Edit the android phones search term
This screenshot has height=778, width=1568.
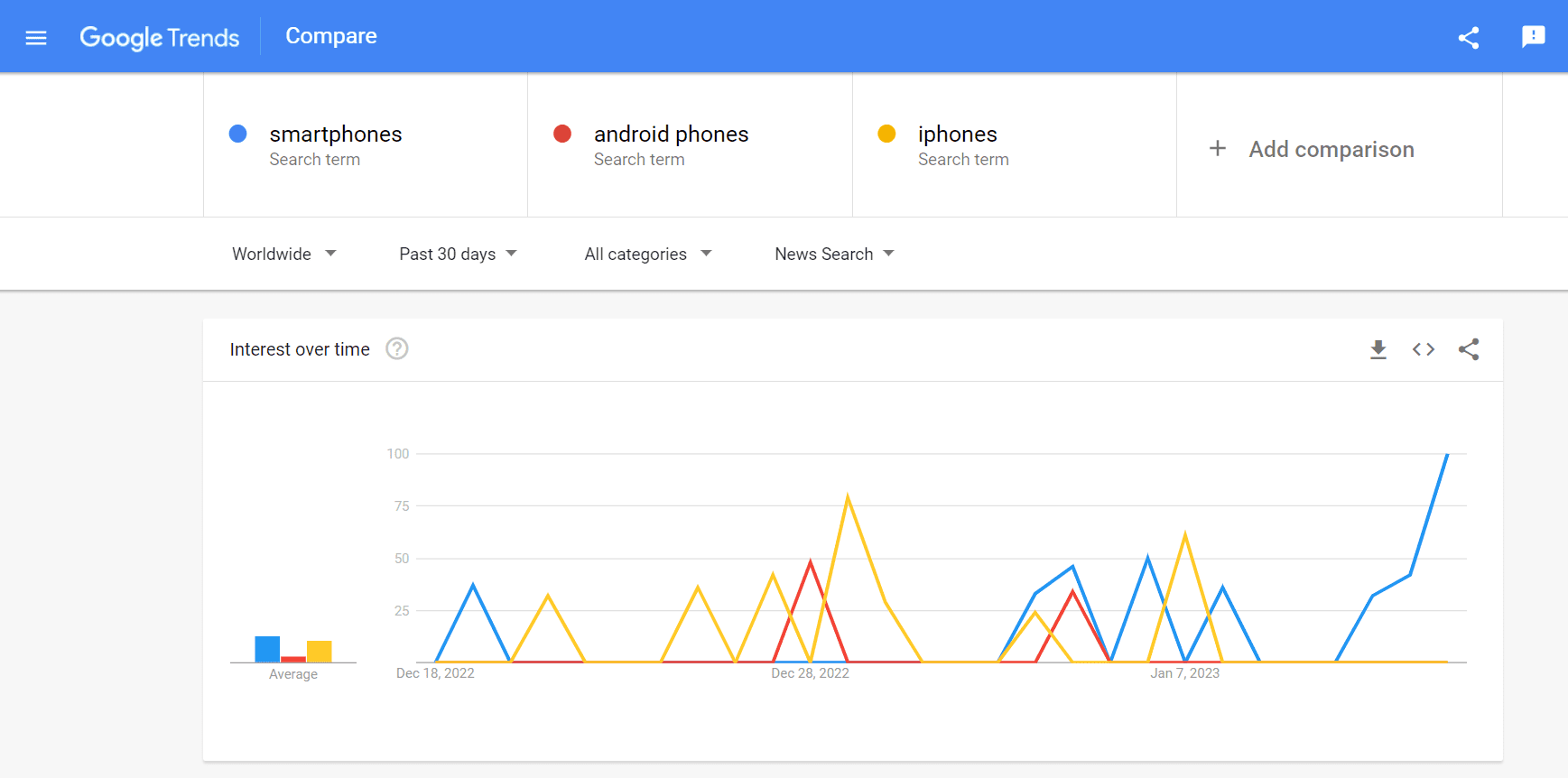click(x=671, y=134)
